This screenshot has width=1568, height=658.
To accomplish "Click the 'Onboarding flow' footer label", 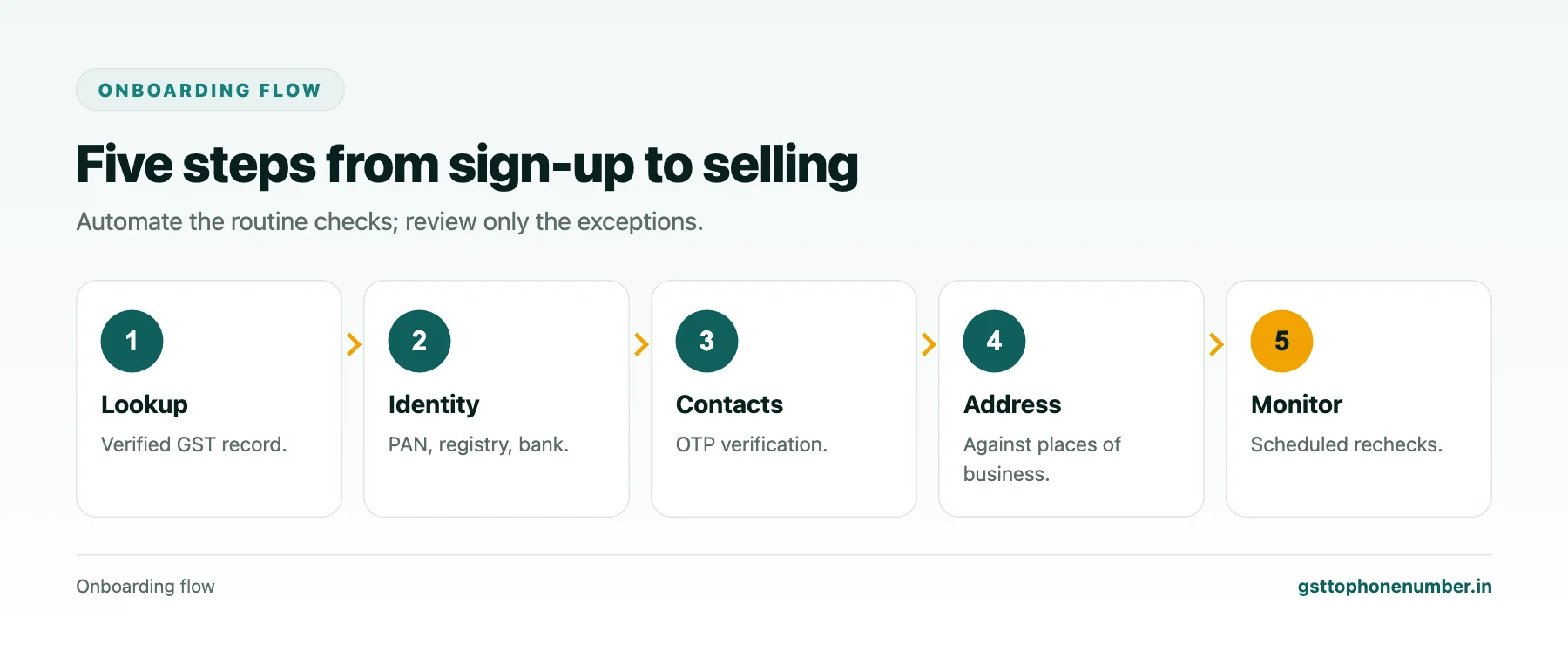I will [145, 587].
